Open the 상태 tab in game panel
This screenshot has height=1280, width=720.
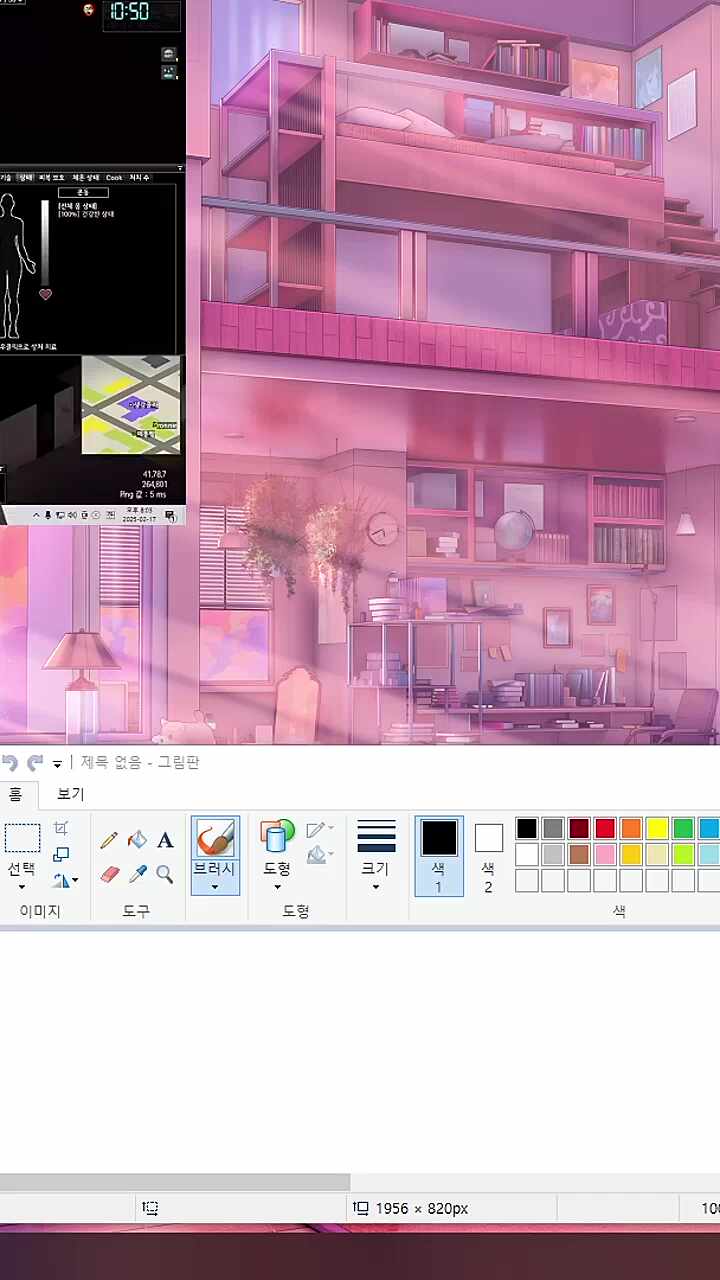27,177
